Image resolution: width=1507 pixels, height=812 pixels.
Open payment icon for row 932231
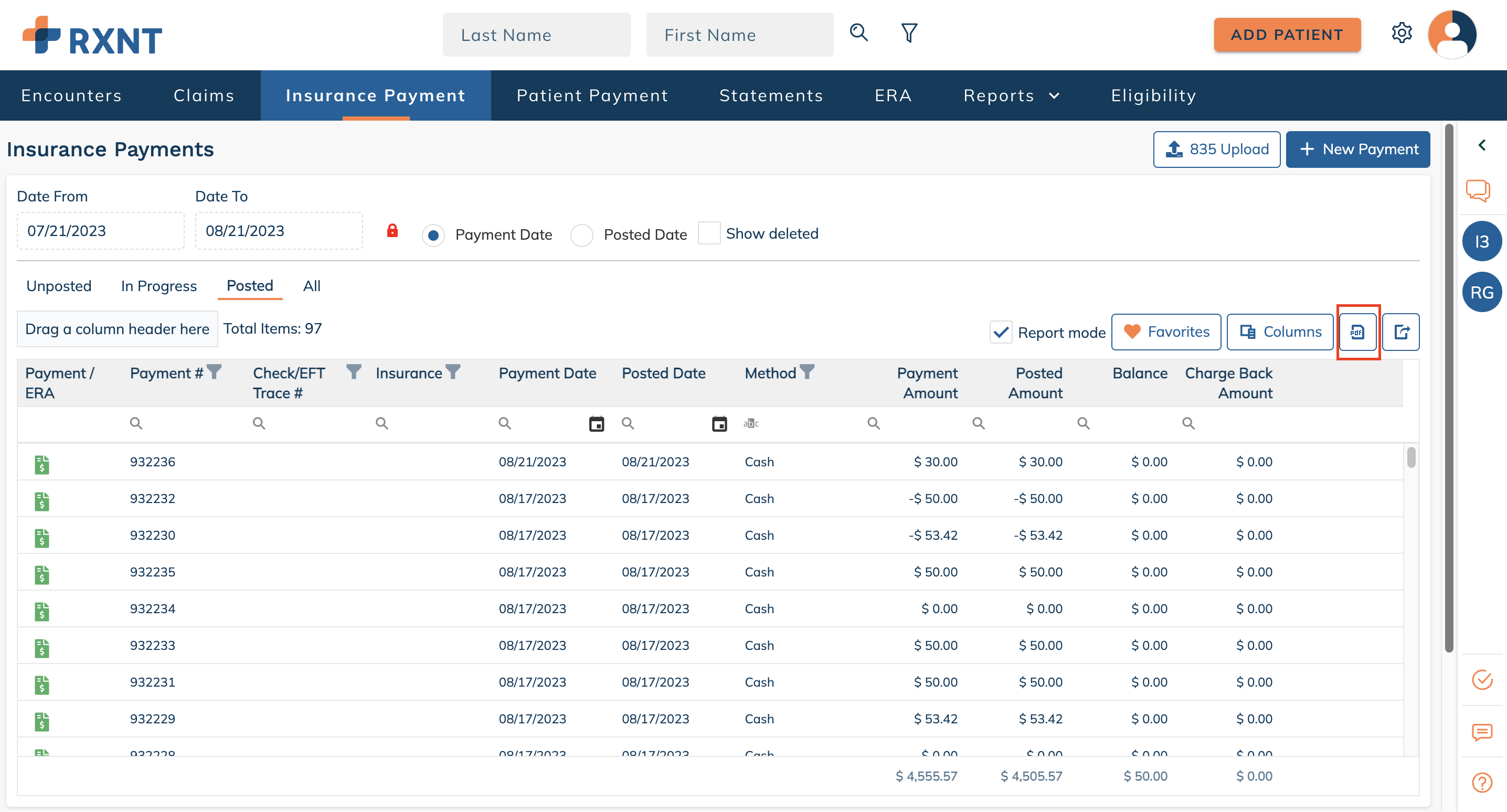click(x=41, y=686)
